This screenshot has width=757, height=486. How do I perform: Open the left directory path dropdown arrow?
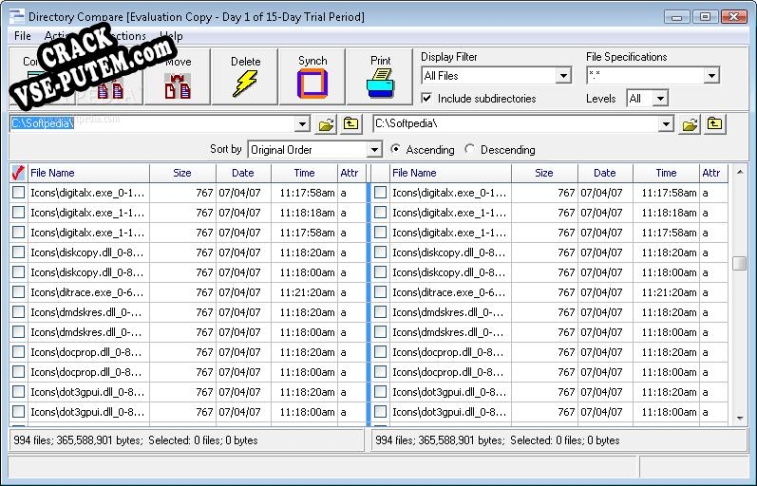[302, 124]
